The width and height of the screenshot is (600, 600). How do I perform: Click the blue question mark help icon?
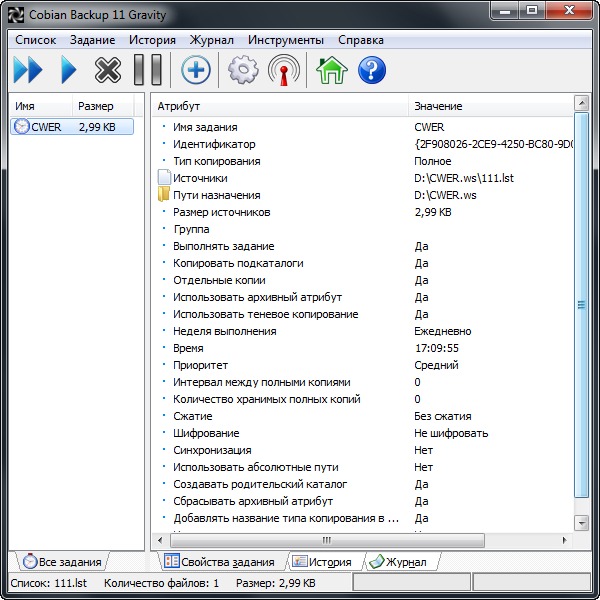click(x=372, y=70)
